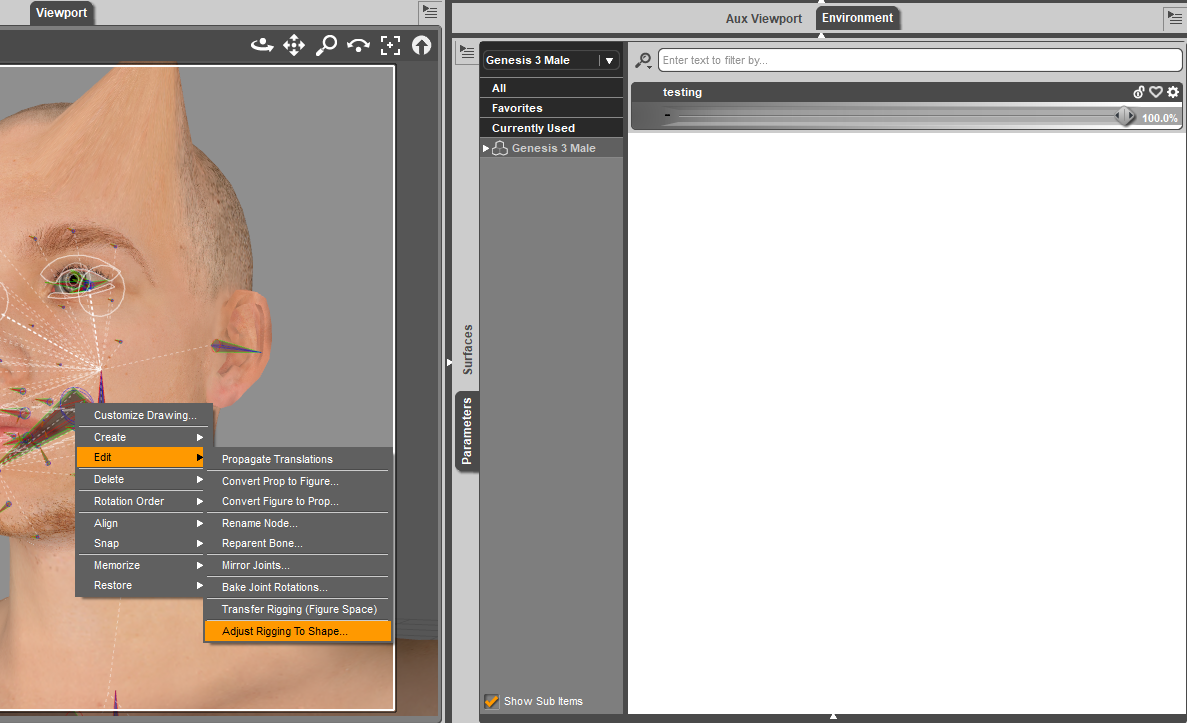Select the Favorites category
The width and height of the screenshot is (1187, 723).
(551, 108)
